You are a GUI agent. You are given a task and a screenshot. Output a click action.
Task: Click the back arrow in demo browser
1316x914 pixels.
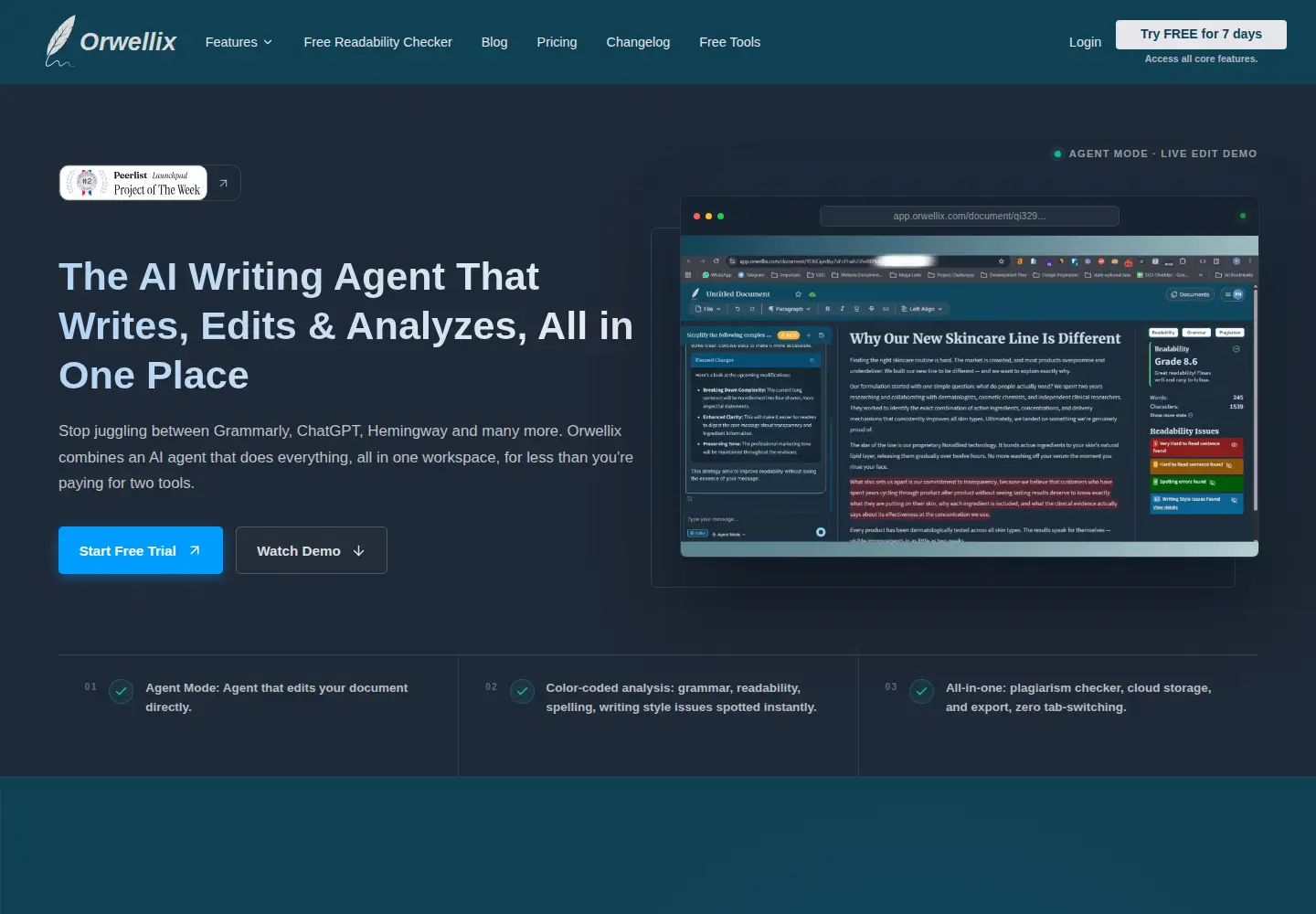689,261
